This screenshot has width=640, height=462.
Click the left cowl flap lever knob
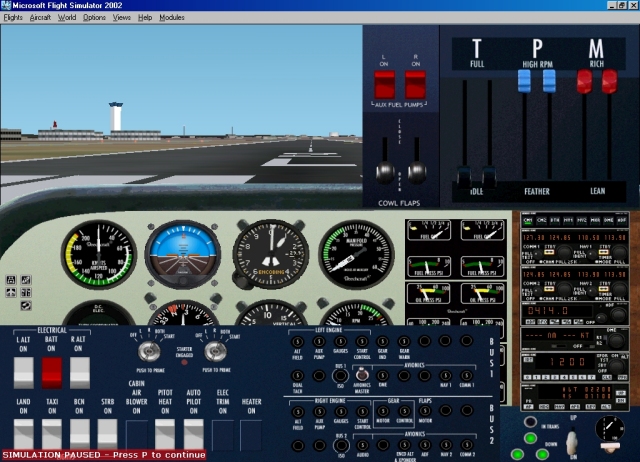pos(385,172)
